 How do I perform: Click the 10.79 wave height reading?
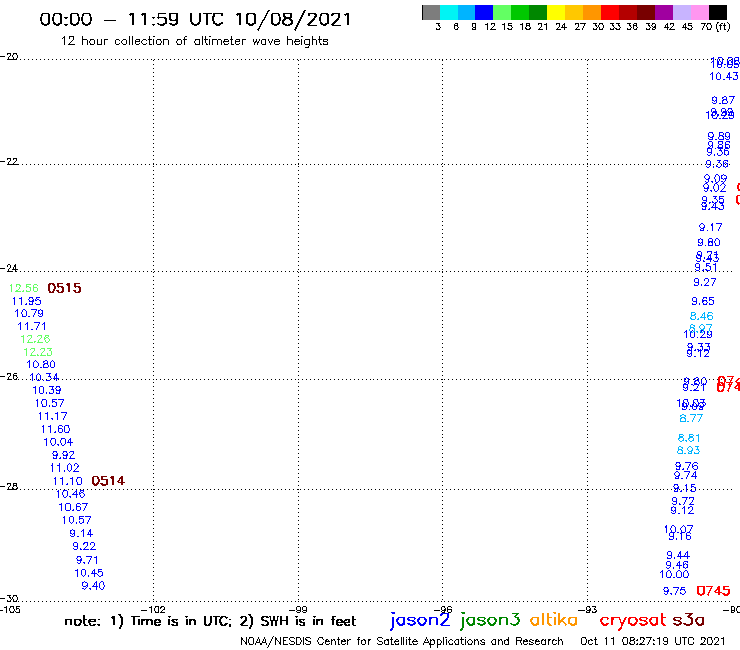click(x=29, y=313)
